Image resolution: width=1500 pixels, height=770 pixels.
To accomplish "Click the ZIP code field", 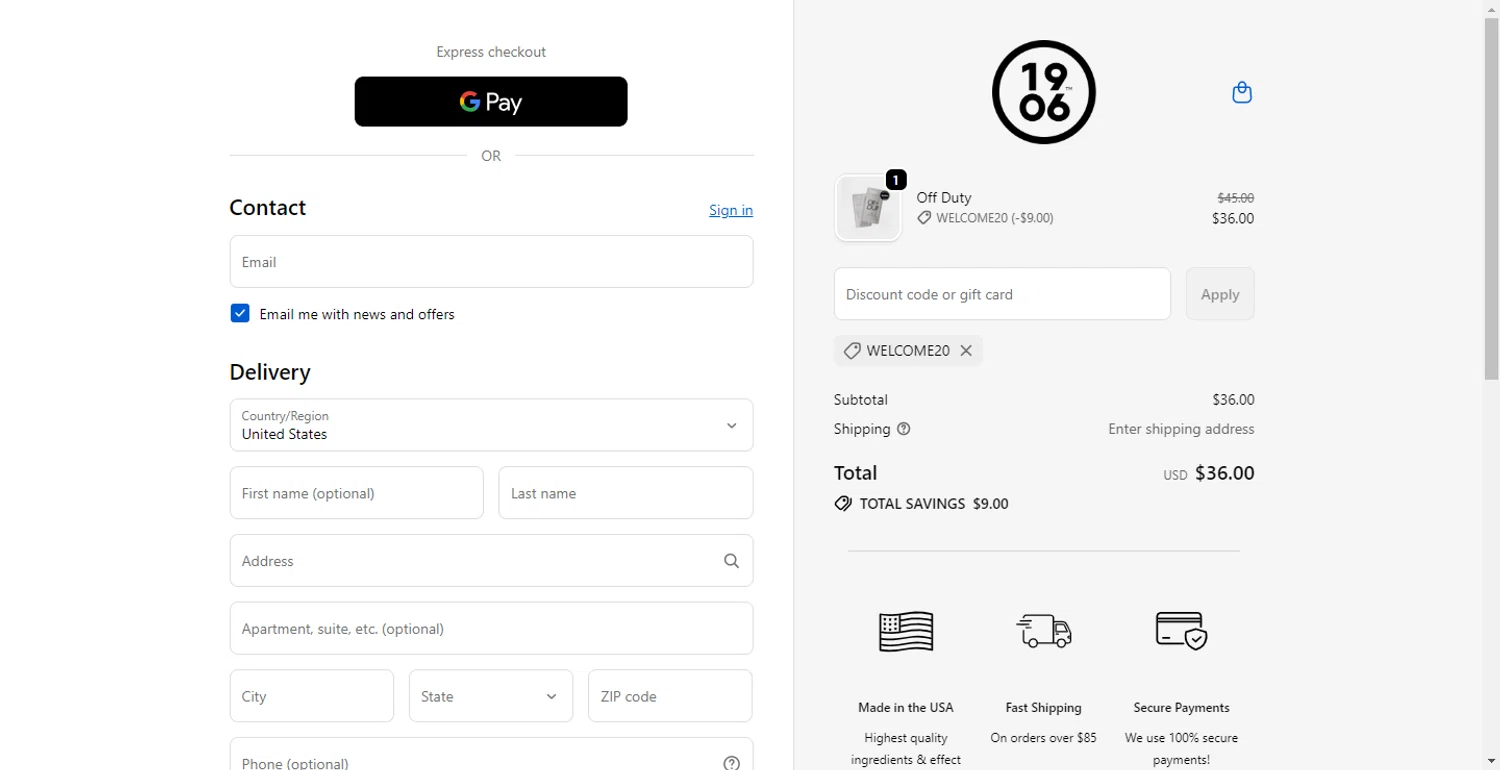I will point(670,696).
